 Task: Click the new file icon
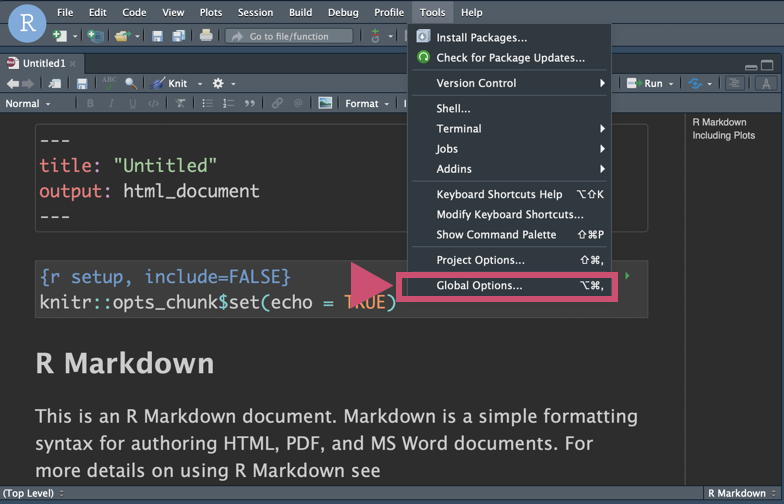click(60, 36)
